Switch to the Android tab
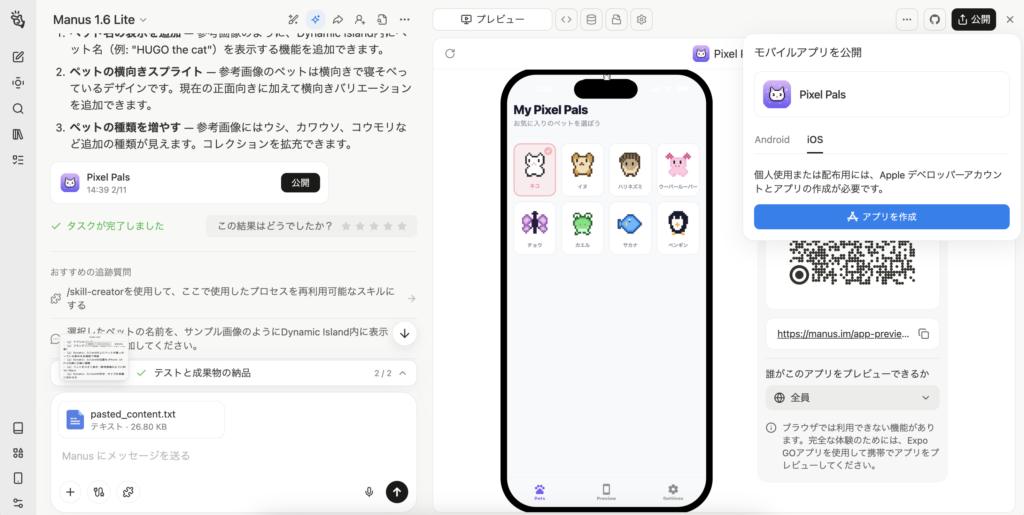Screen dimensions: 1024x515 [771, 139]
